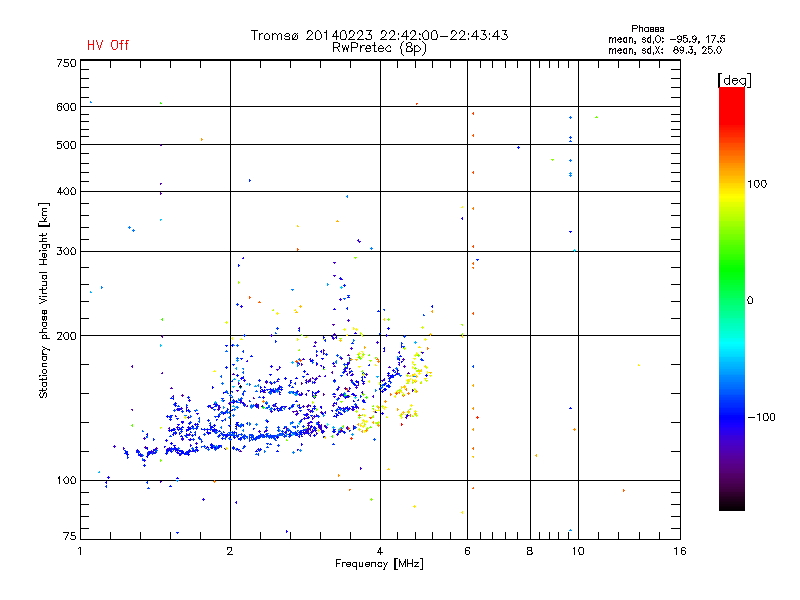The image size is (800, 600).
Task: Pick the black bottom of the colorbar
Action: pyautogui.click(x=732, y=505)
